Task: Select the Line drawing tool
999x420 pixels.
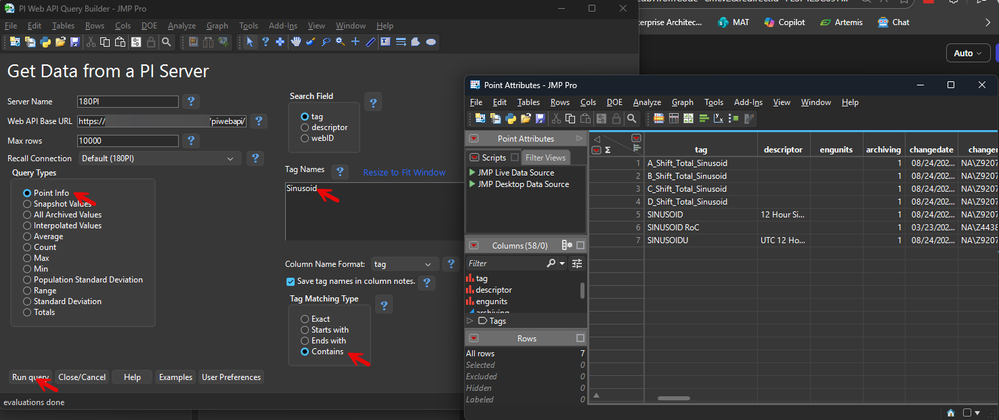Action: coord(370,42)
